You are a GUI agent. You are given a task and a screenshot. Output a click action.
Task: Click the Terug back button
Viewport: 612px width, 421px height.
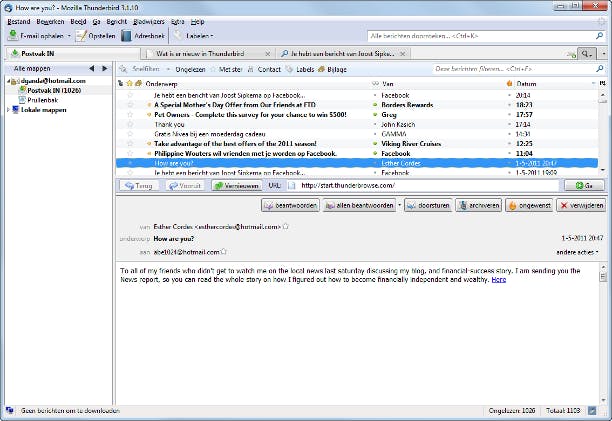coord(139,186)
